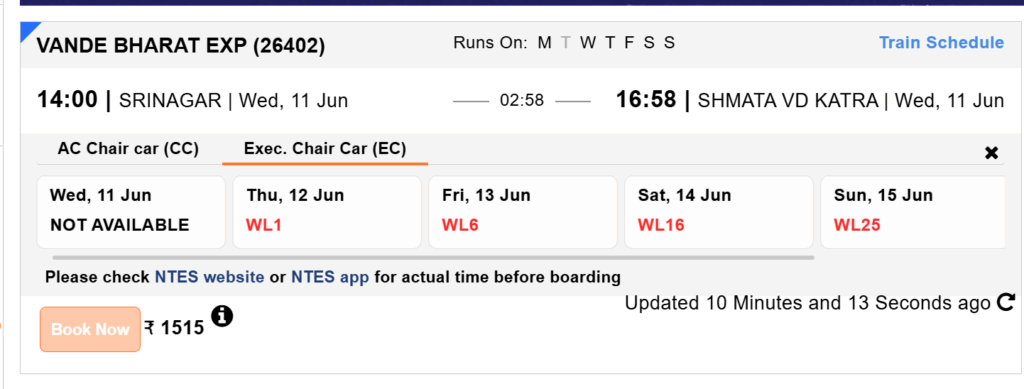Click the fare info icon beside ₹ 1515
The height and width of the screenshot is (389, 1024).
pos(222,317)
